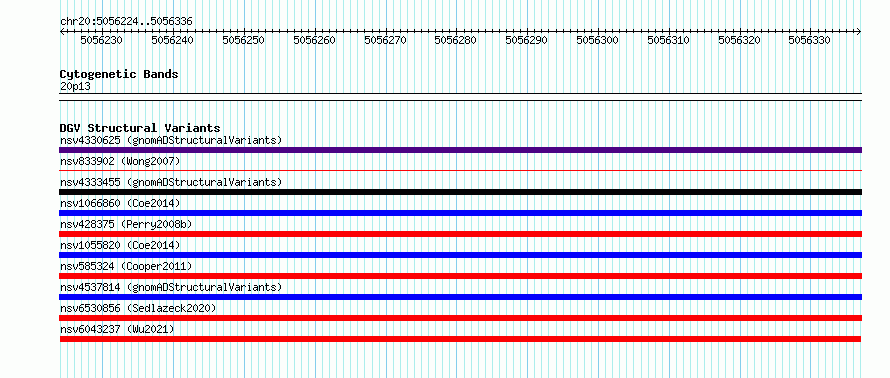Click the nsv4330625 gnomADStructuralVariants label
The width and height of the screenshot is (890, 378).
coord(171,140)
